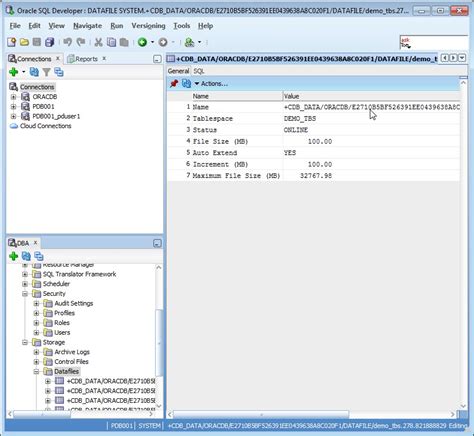Image resolution: width=474 pixels, height=436 pixels.
Task: Click the Undo toolbar icon
Action: tap(68, 42)
